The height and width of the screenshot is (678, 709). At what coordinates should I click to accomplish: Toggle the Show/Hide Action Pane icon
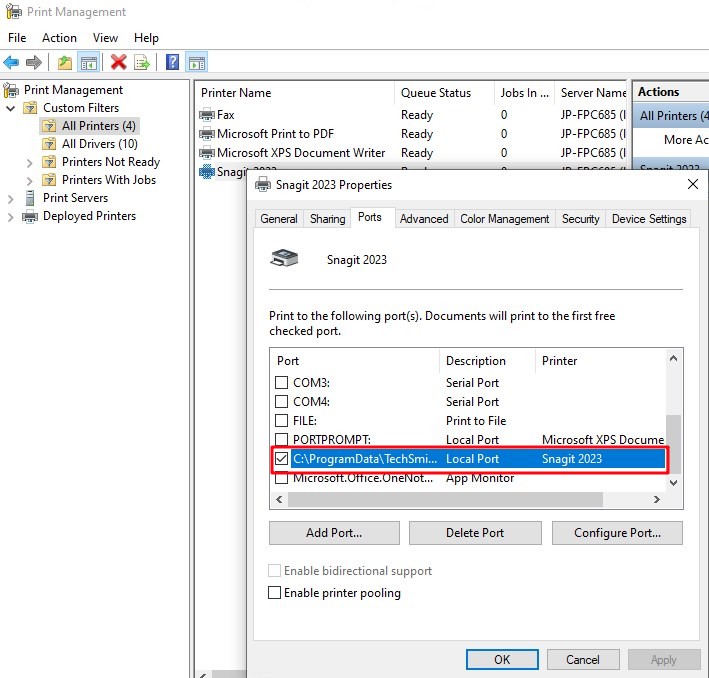197,62
